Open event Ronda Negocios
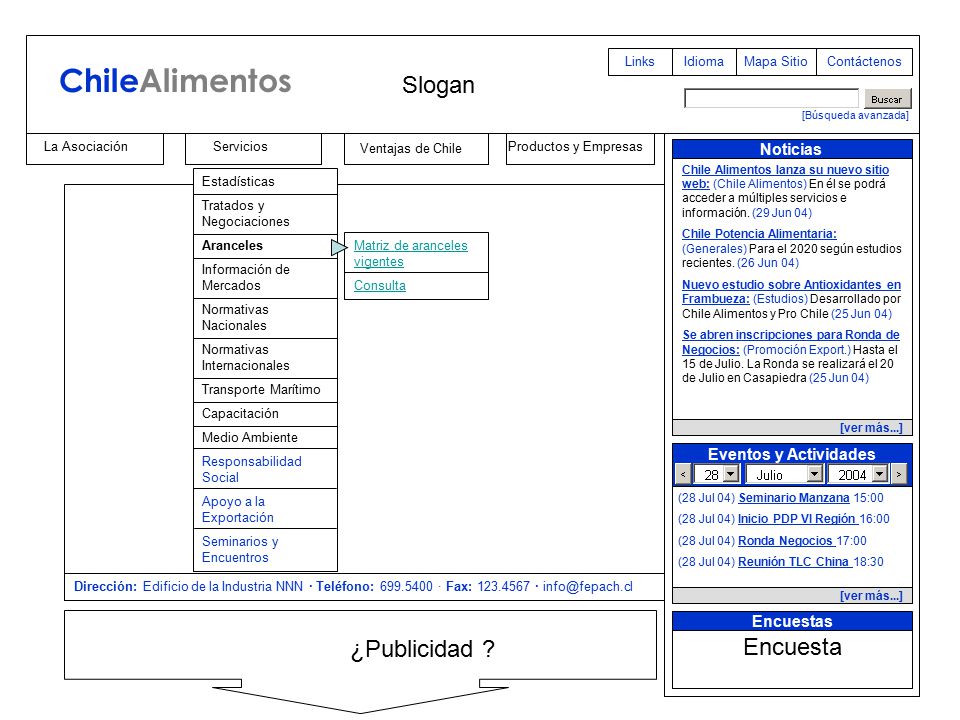This screenshot has width=960, height=720. tap(786, 541)
